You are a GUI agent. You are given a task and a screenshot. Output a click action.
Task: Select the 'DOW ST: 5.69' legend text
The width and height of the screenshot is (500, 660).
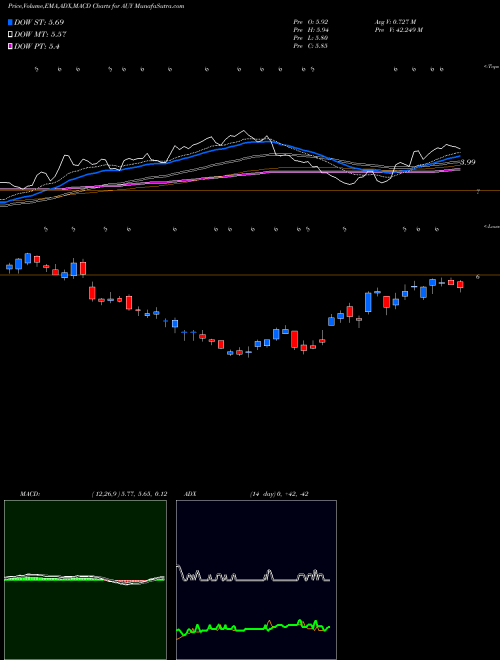[39, 23]
